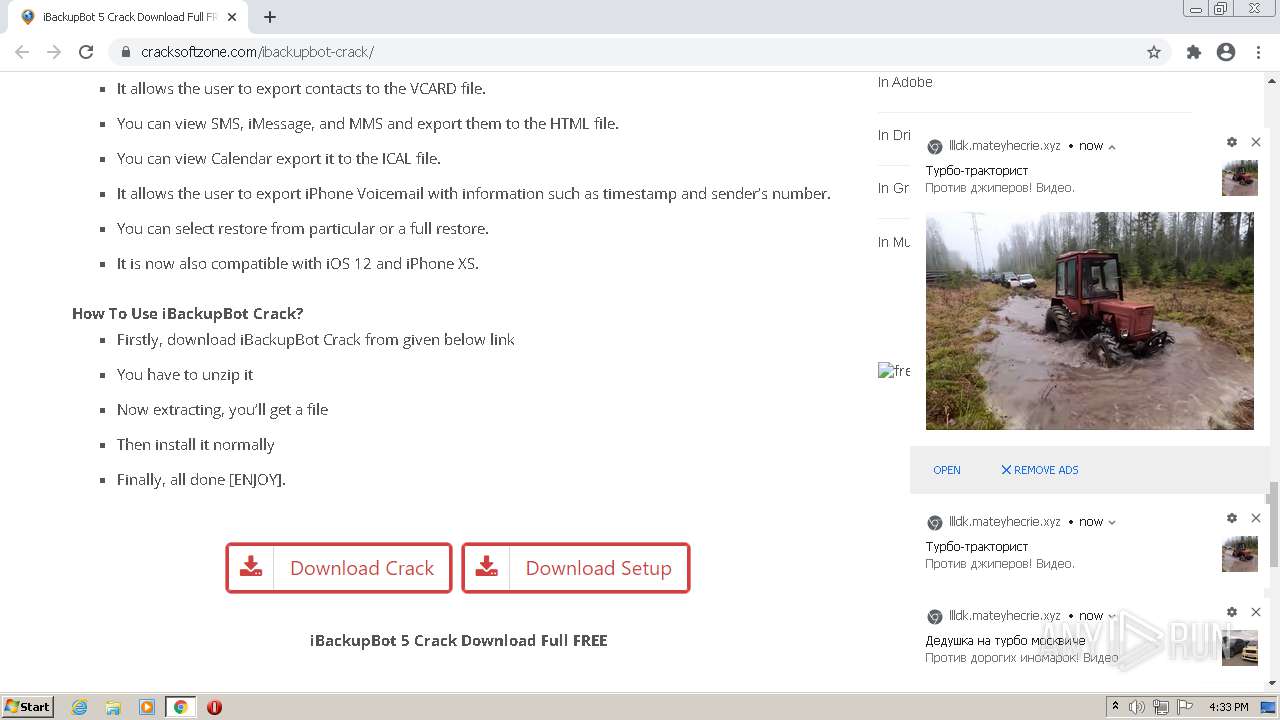Expand the Дедушка notification chevron

click(1112, 616)
